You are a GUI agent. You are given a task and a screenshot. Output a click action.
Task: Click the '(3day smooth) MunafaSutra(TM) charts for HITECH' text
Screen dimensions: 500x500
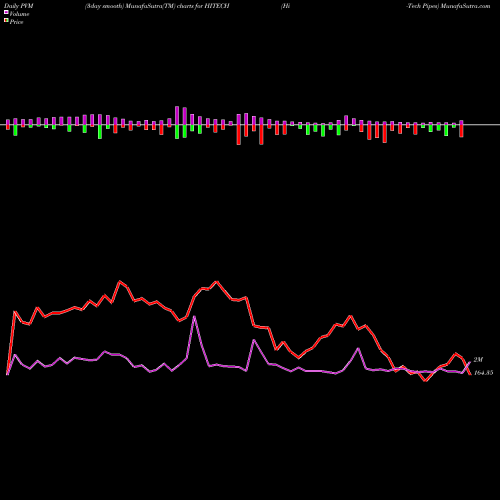(157, 6)
